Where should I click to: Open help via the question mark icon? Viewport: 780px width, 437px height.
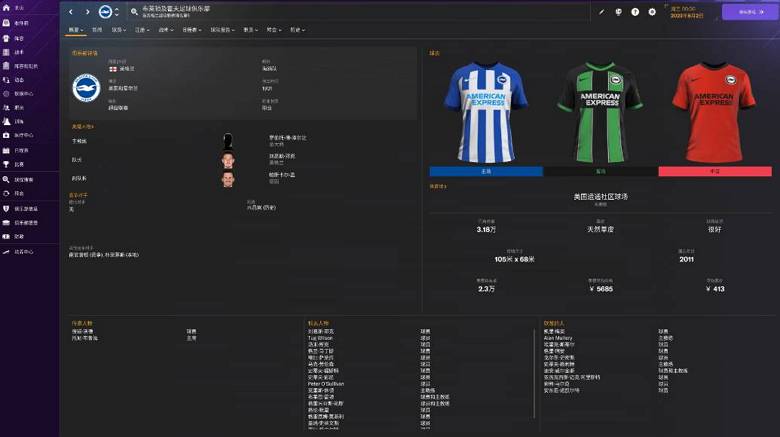[x=635, y=12]
